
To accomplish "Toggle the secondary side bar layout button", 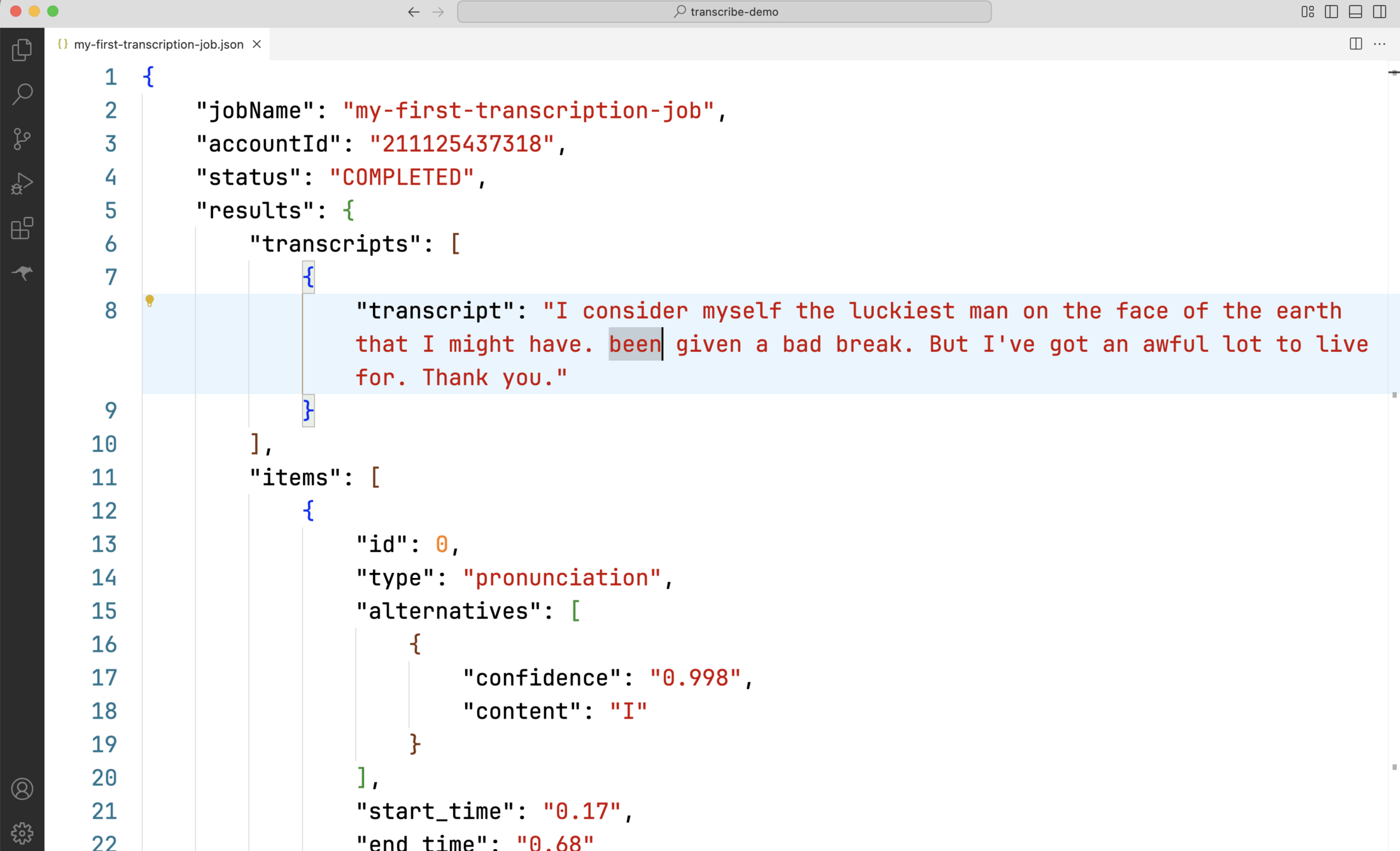I will pos(1379,12).
